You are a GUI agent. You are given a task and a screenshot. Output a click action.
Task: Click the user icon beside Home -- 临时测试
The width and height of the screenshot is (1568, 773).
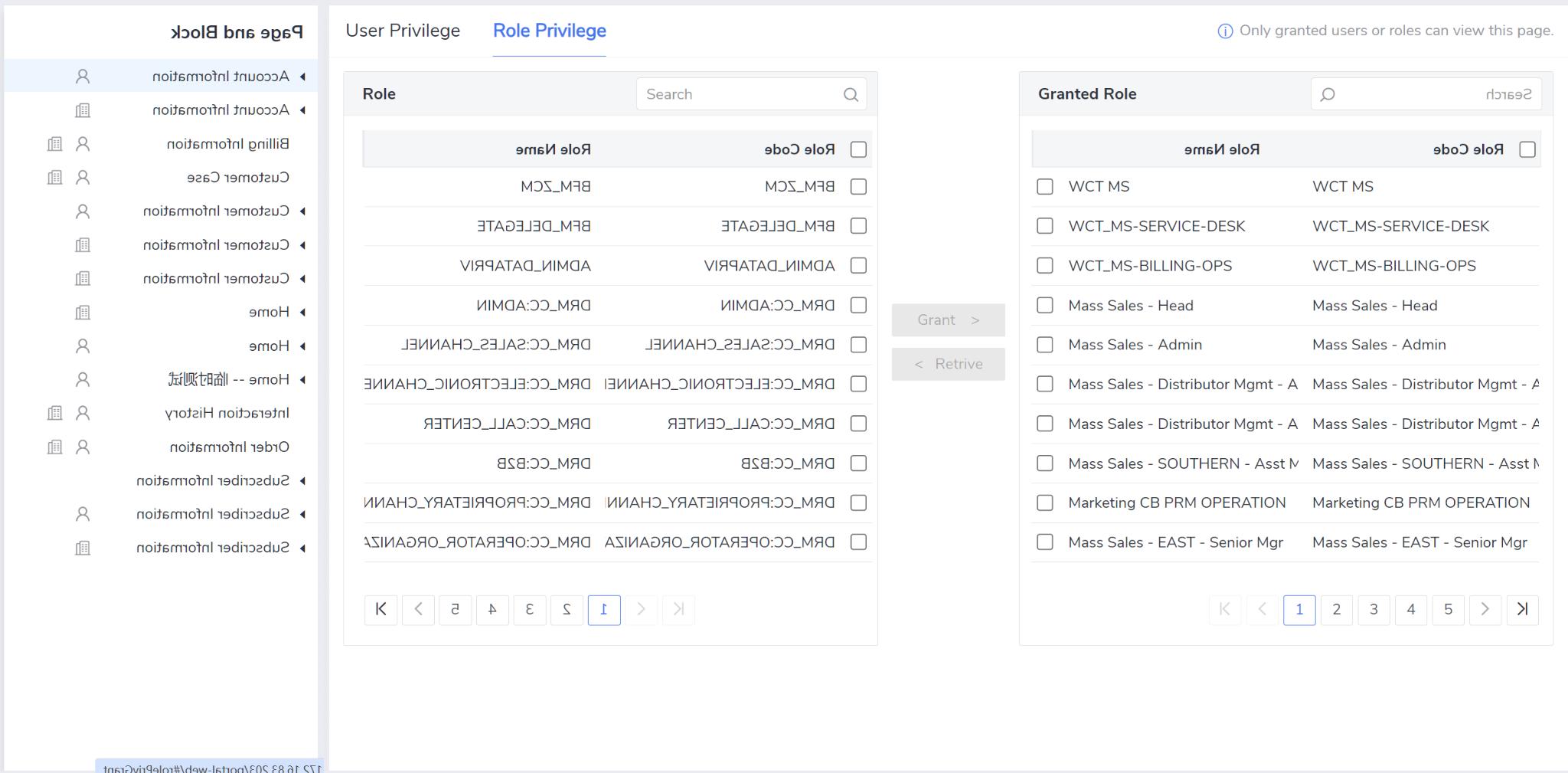[x=83, y=380]
